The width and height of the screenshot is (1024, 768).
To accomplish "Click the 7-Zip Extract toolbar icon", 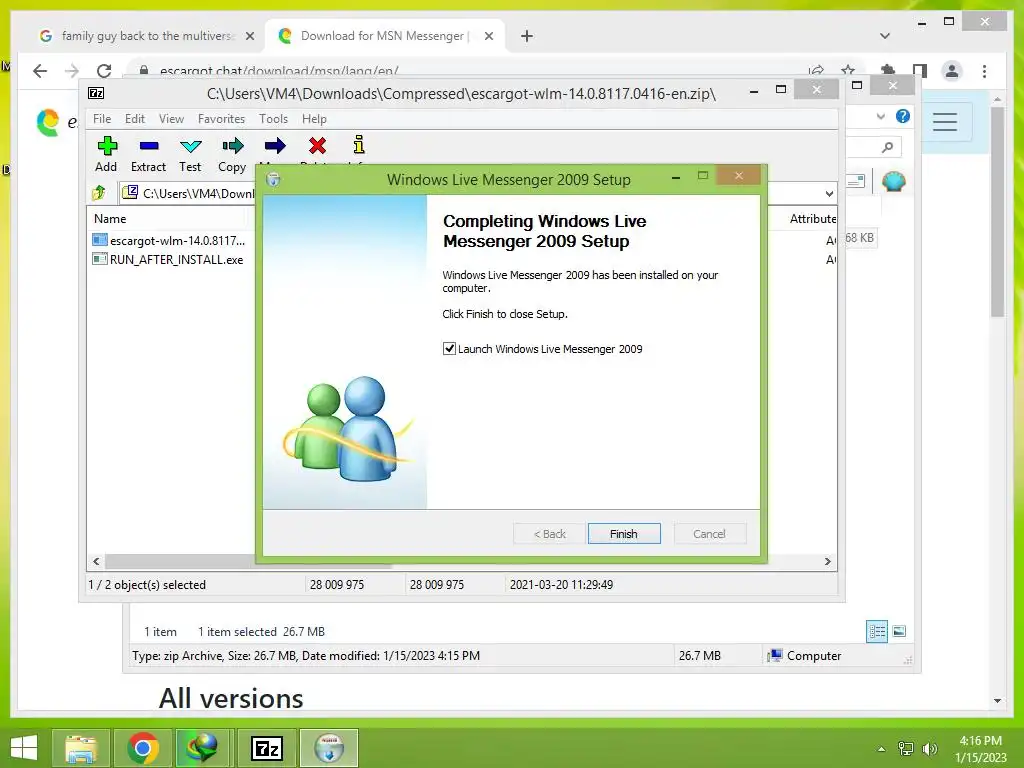I will [x=148, y=153].
